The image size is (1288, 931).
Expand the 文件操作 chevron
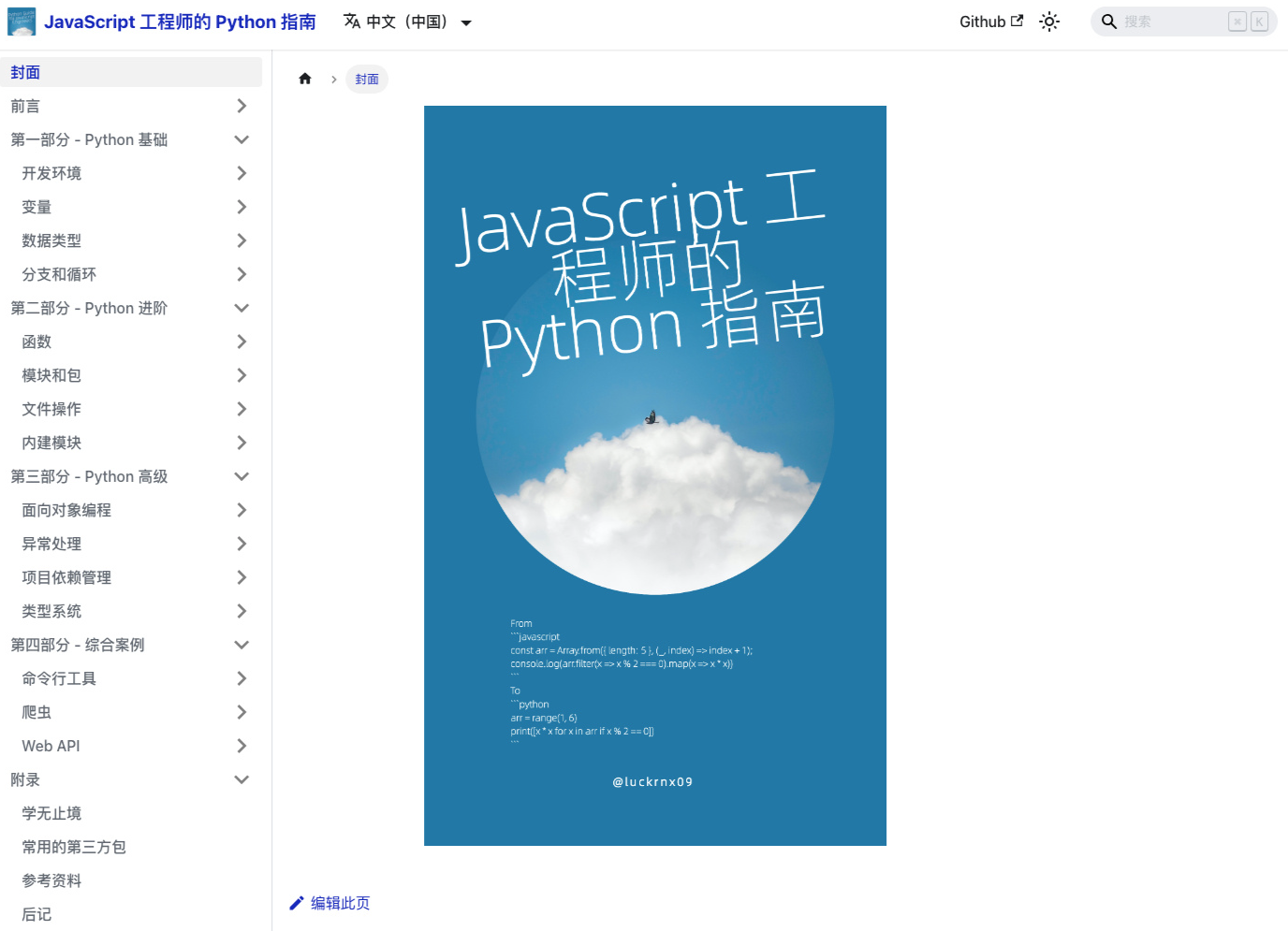pyautogui.click(x=241, y=409)
